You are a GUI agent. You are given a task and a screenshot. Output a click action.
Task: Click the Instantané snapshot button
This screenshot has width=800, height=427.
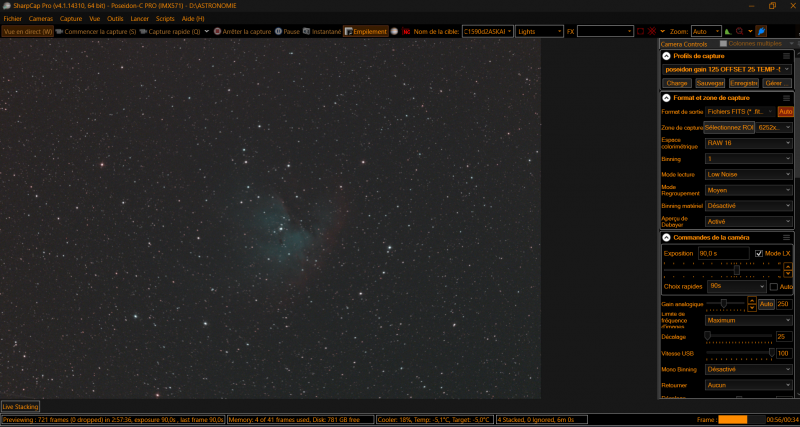point(322,31)
